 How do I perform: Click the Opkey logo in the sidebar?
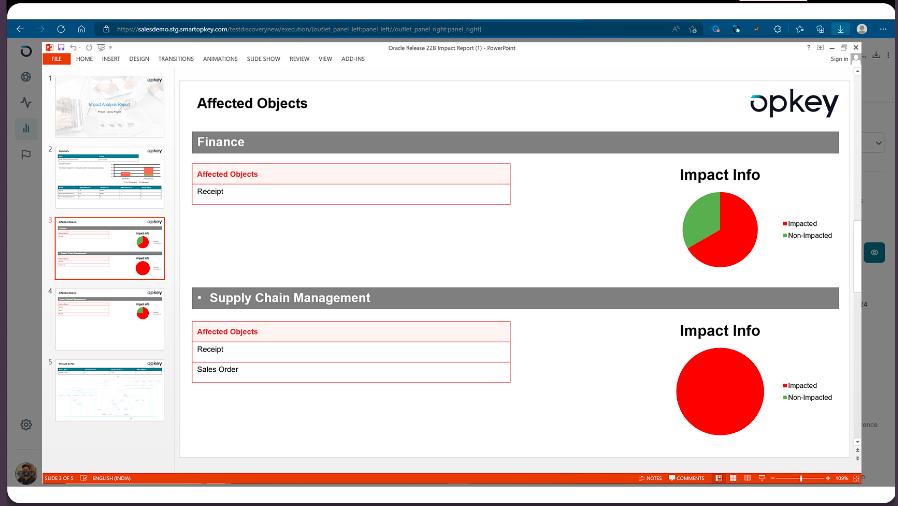tap(26, 51)
